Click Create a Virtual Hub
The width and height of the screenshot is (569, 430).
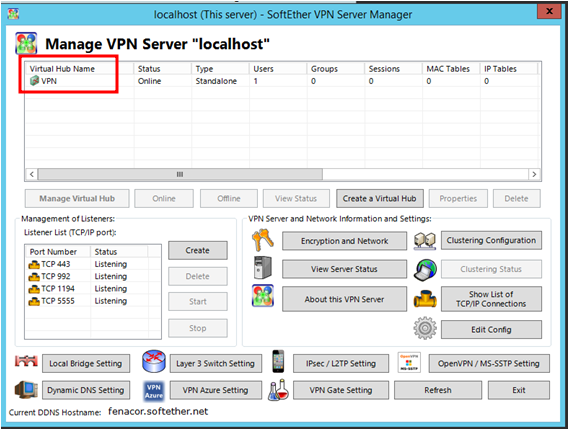380,198
